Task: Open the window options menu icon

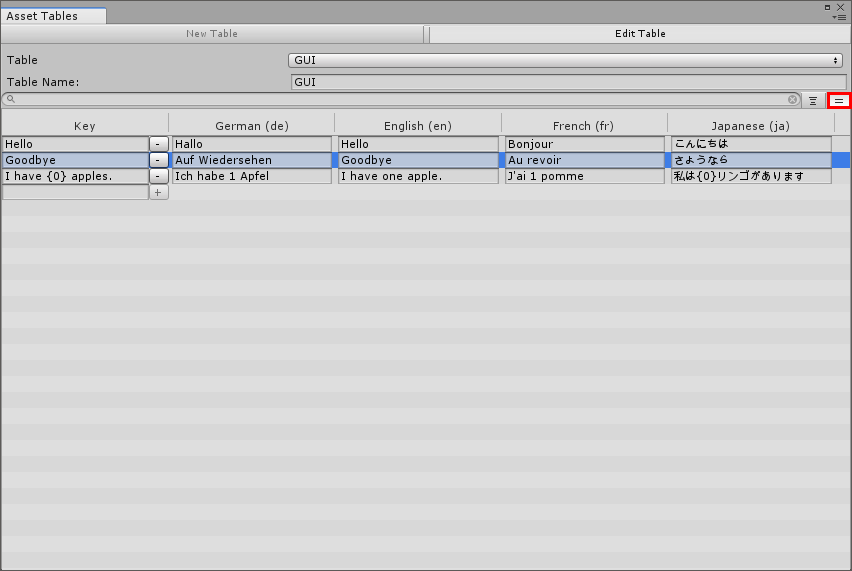Action: click(839, 17)
